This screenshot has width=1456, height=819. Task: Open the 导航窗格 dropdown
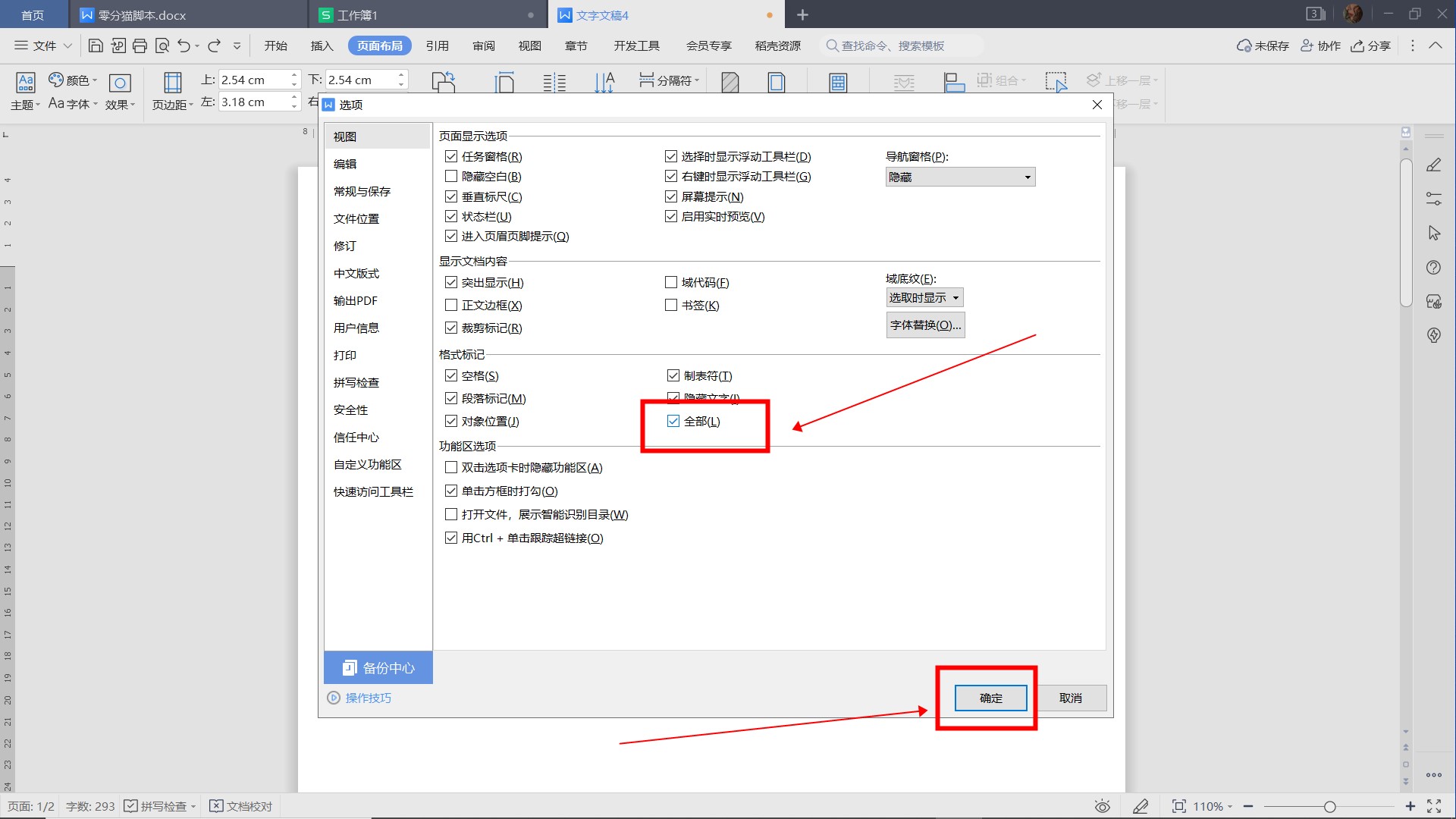[x=960, y=177]
